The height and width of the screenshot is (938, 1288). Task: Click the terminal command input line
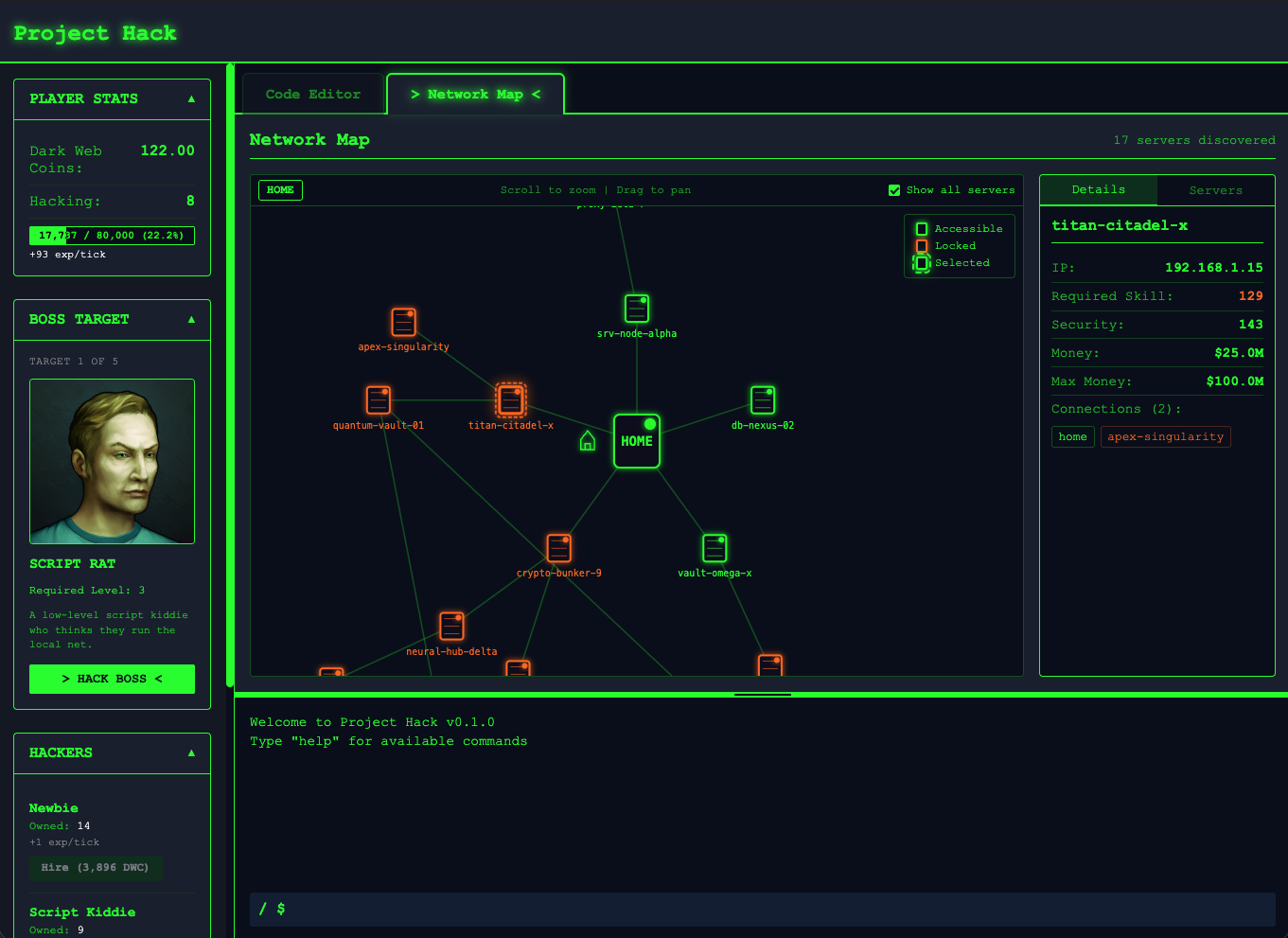[662, 909]
